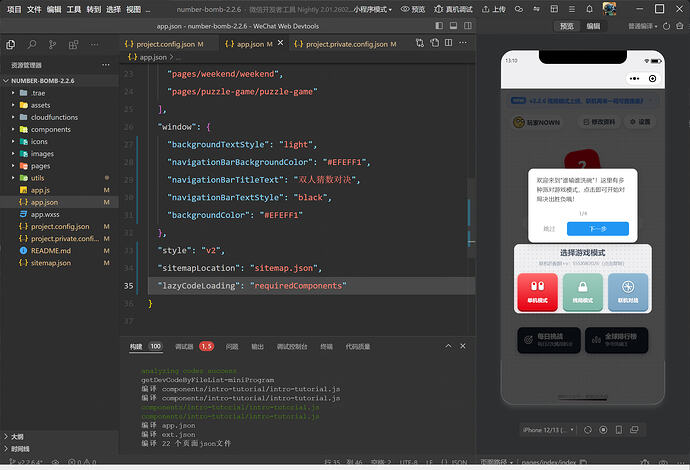Switch to the project.private.config.json tab
This screenshot has height=470, width=690.
click(x=345, y=45)
